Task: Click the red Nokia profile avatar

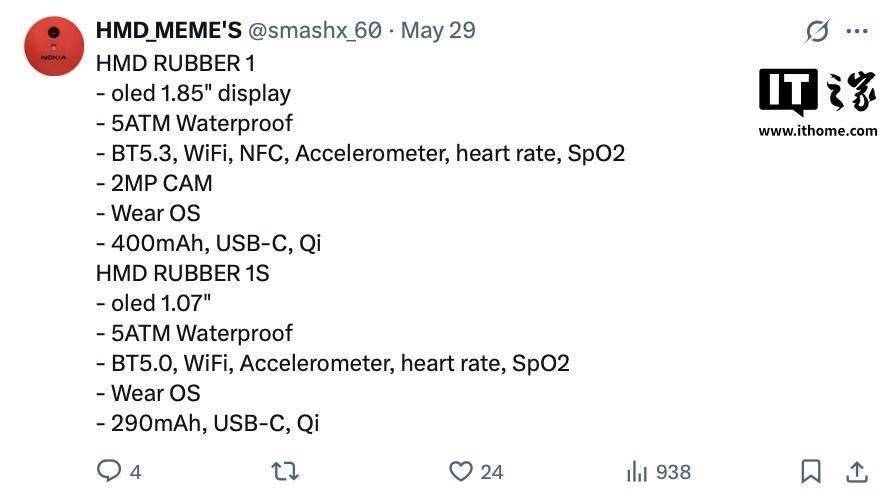Action: point(53,46)
